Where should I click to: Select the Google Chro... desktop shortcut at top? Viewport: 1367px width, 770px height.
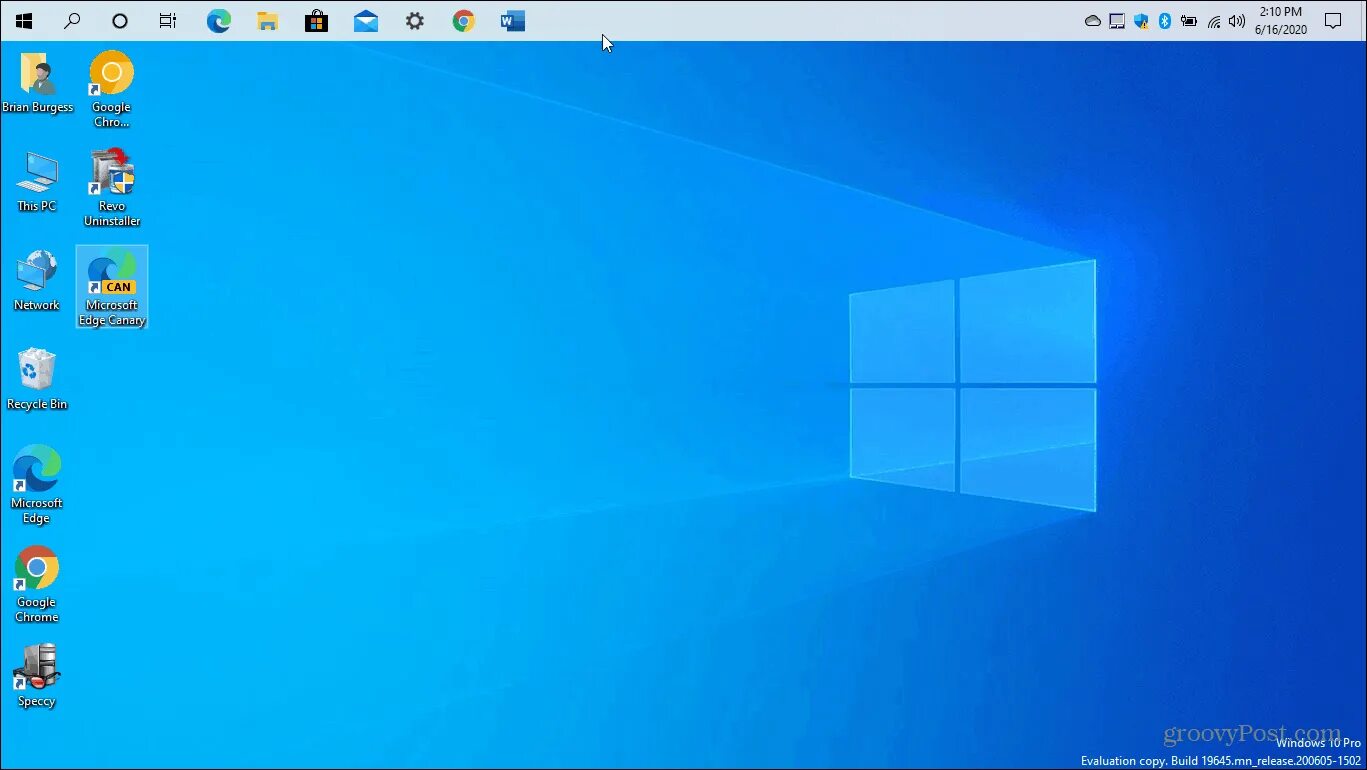[x=111, y=89]
